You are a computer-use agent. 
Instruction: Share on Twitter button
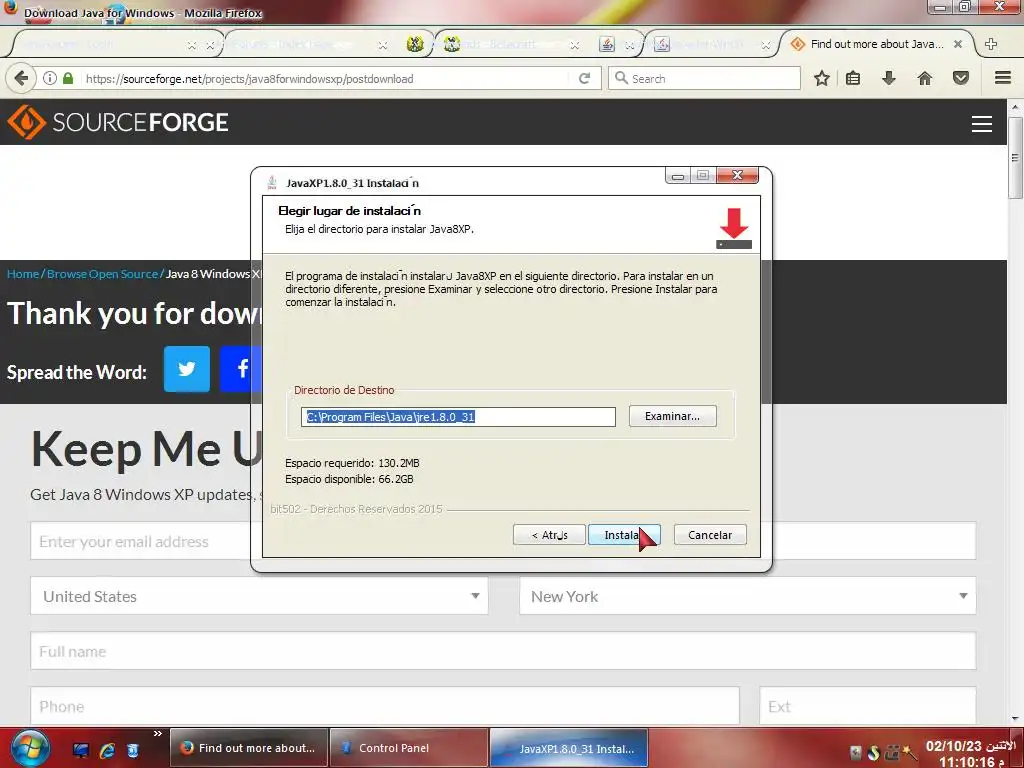(x=187, y=369)
